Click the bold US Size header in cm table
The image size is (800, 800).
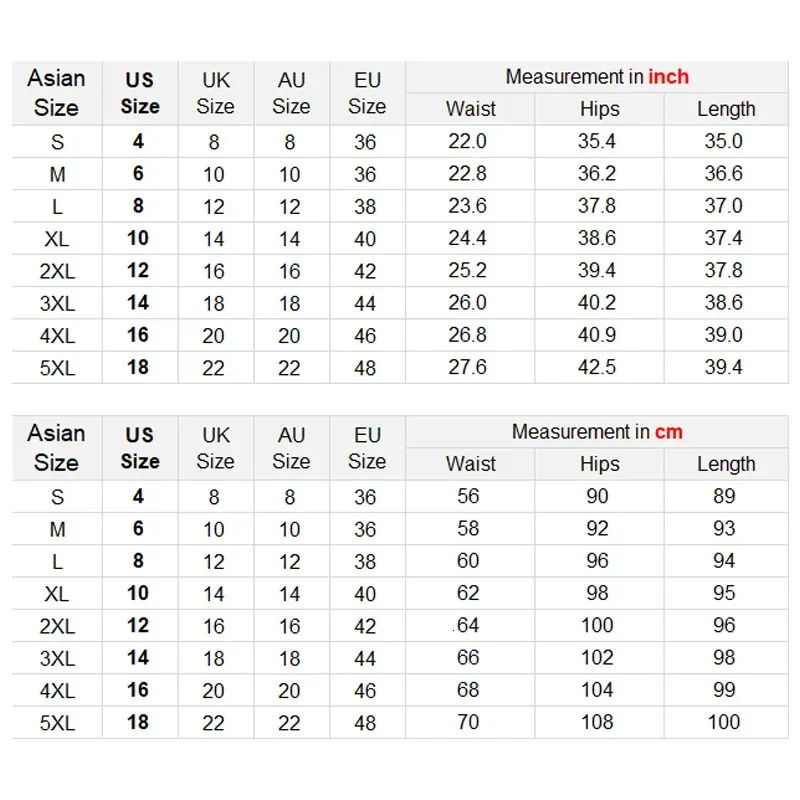(x=139, y=448)
